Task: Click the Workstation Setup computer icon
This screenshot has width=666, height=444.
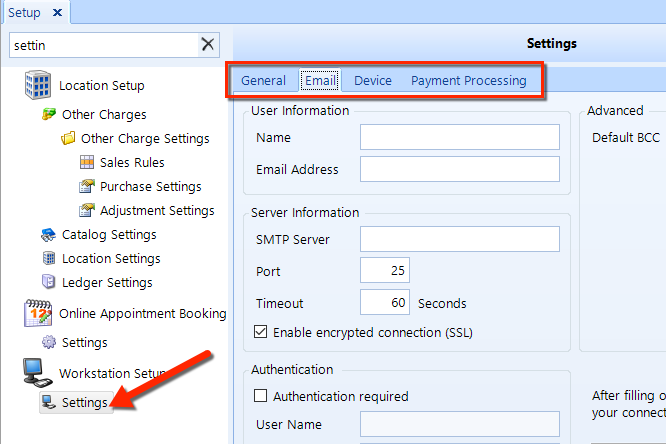Action: (x=38, y=375)
